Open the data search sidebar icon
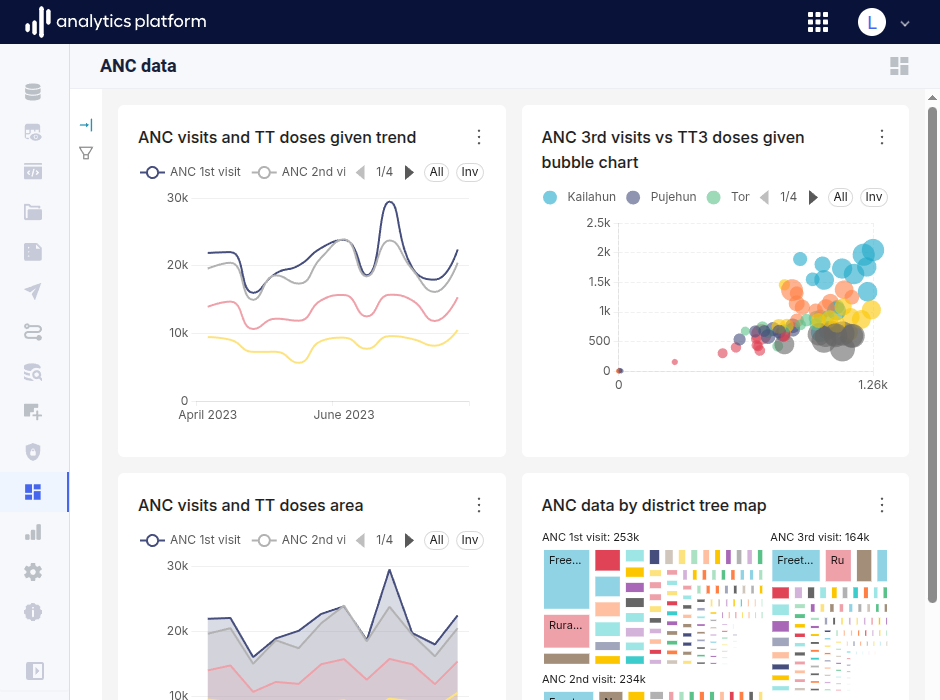 tap(33, 372)
